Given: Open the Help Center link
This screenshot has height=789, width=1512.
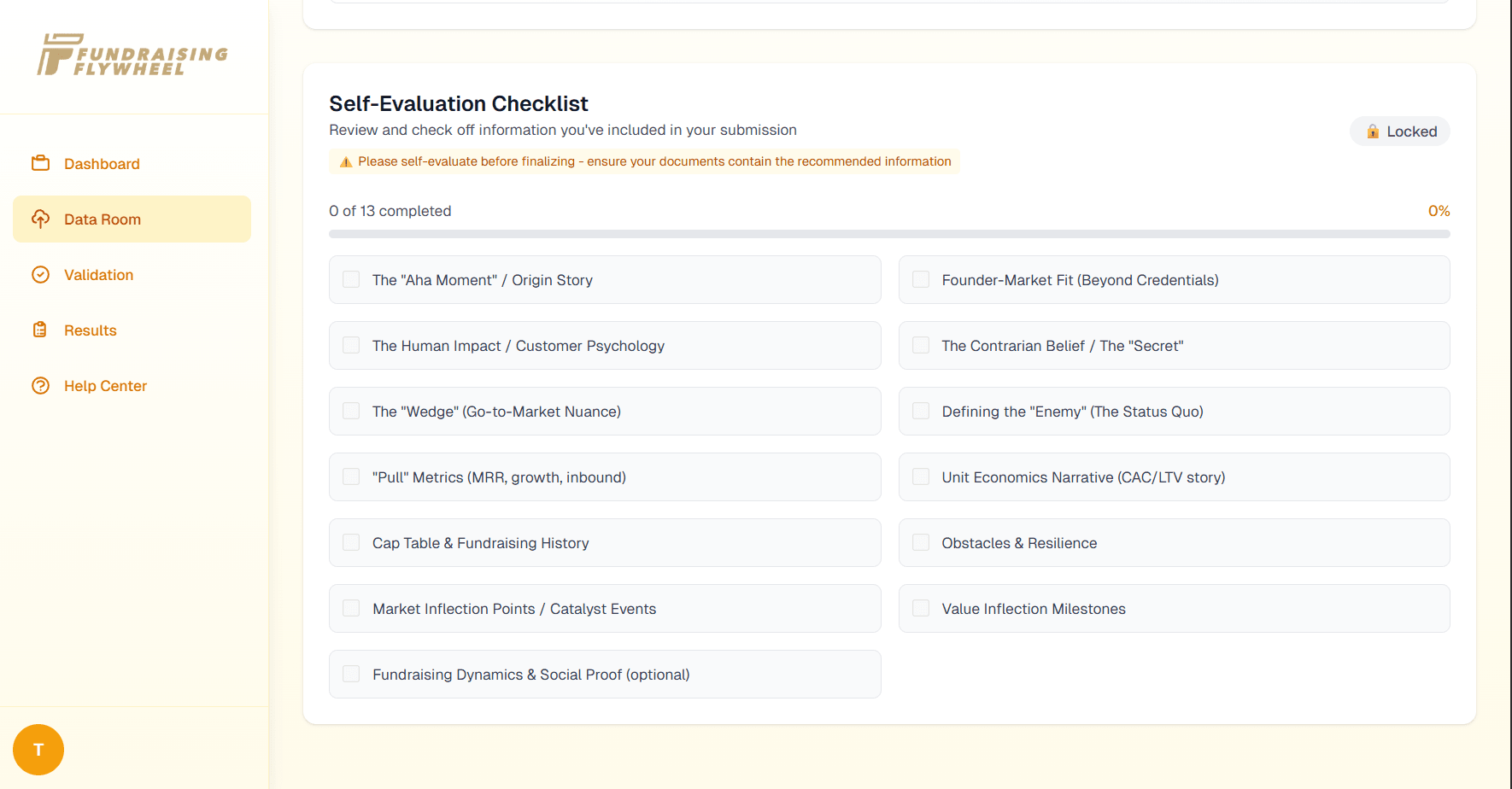Looking at the screenshot, I should click(x=105, y=386).
